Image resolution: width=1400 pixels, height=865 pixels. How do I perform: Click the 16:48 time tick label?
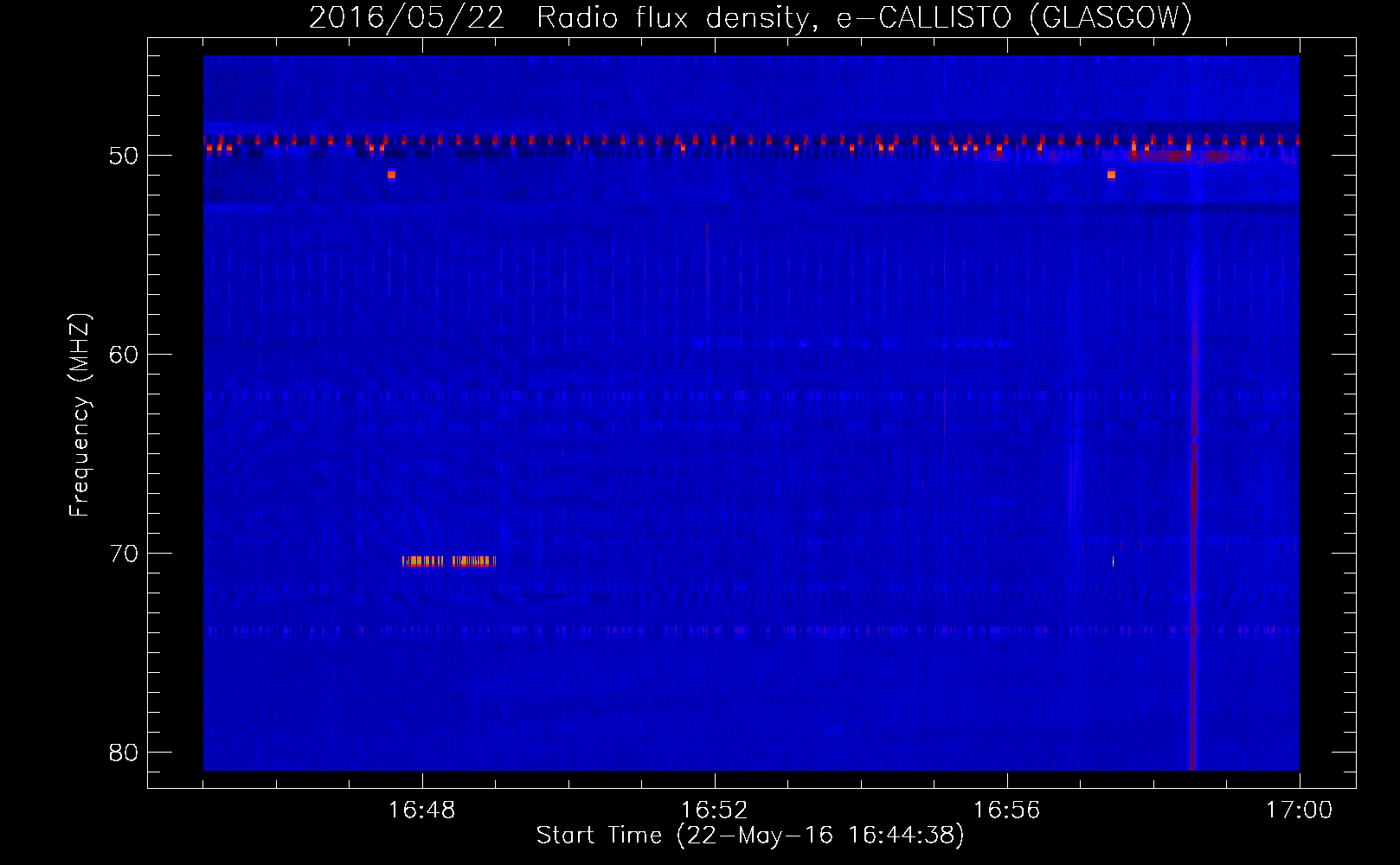[x=421, y=810]
